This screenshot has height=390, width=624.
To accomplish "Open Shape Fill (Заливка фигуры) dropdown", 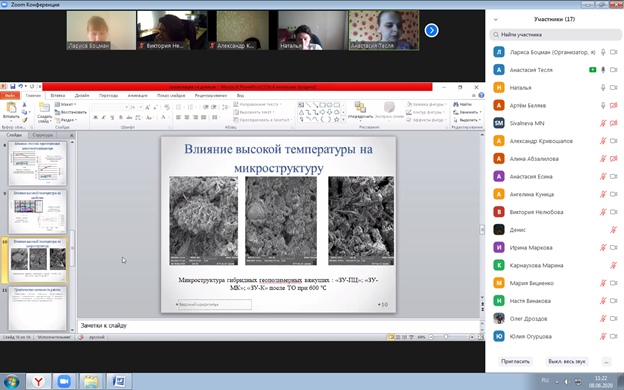I will tap(427, 104).
